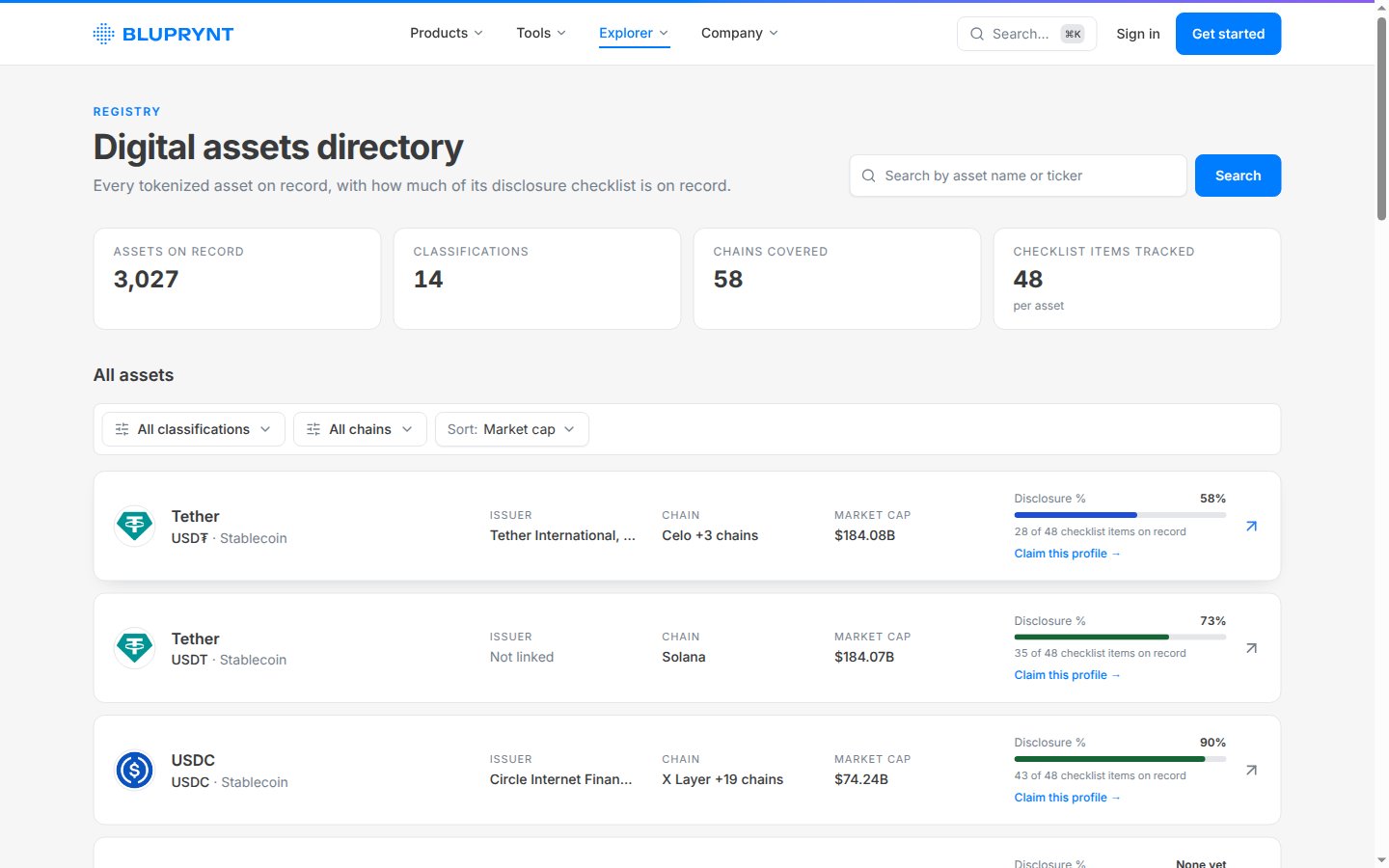Screen dimensions: 1389x868
Task: Expand the Tools menu
Action: coord(541,33)
